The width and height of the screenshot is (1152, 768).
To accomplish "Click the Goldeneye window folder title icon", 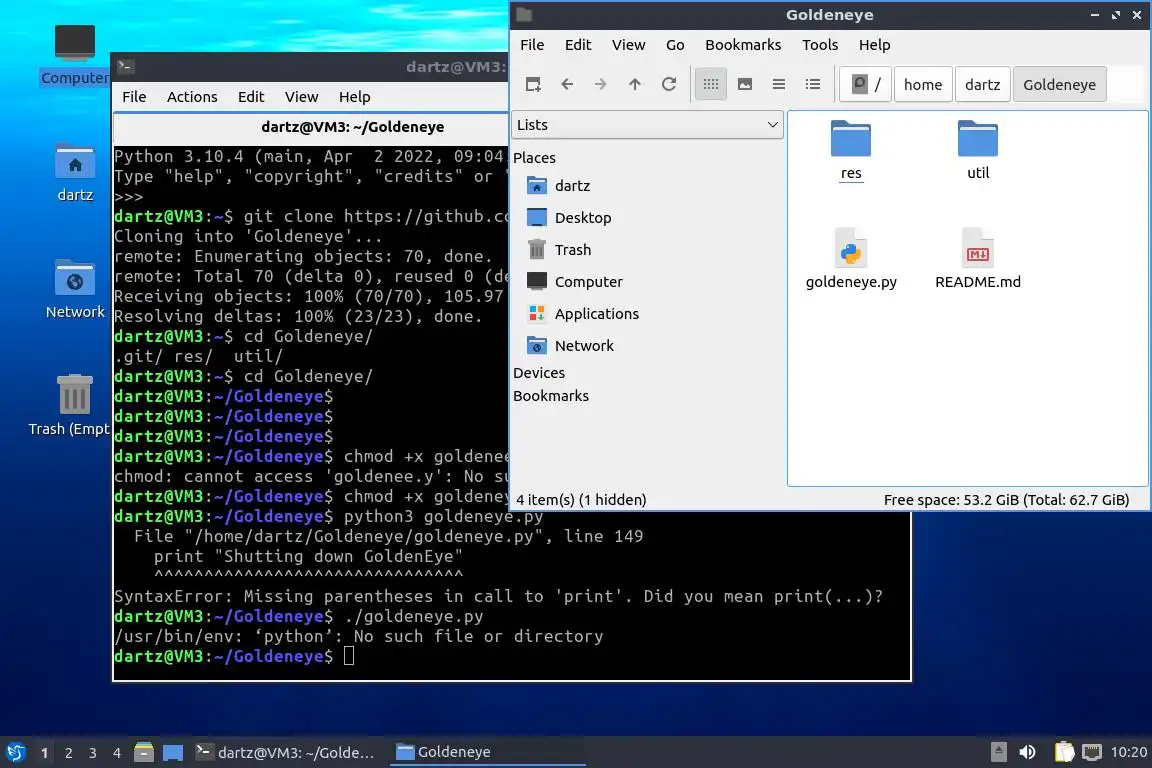I will [524, 15].
